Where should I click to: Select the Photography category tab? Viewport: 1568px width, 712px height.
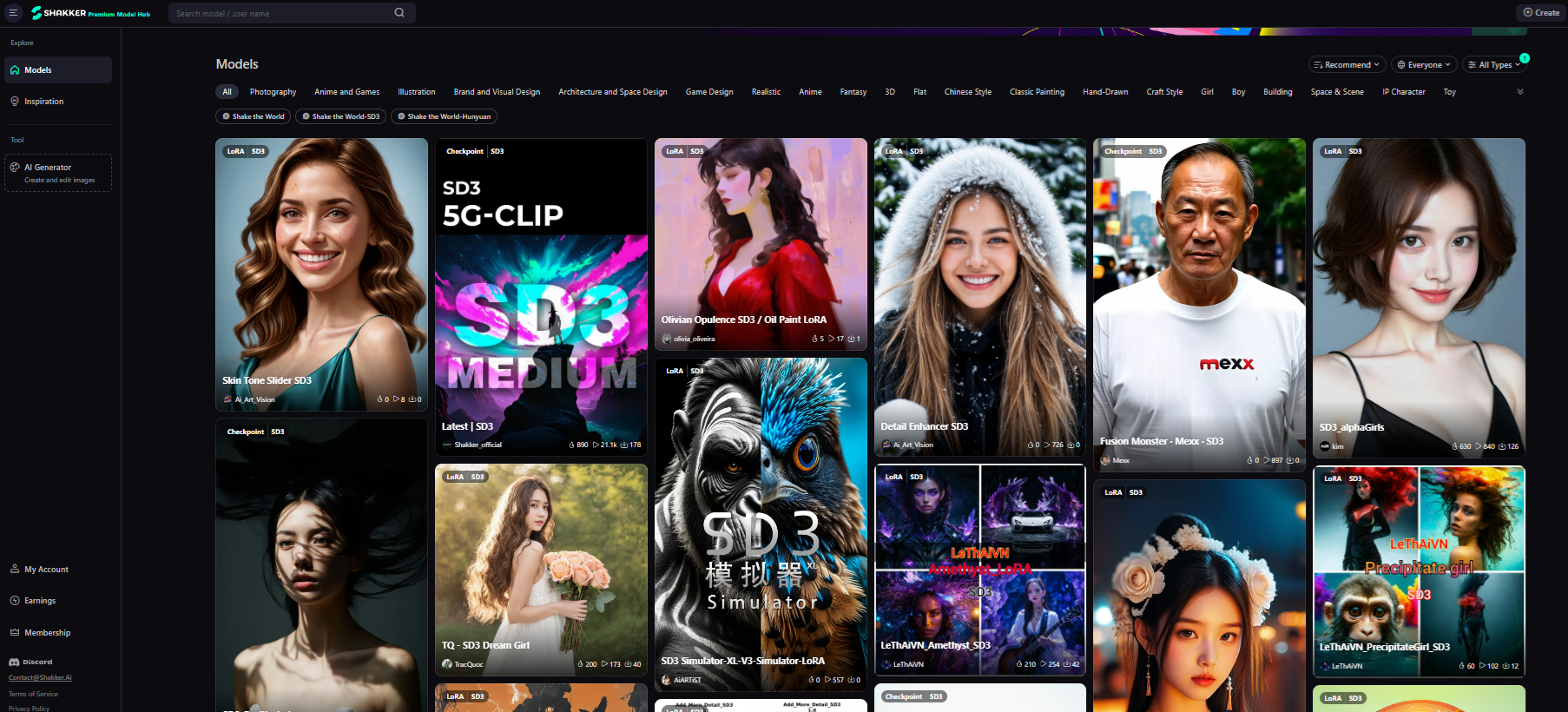[273, 92]
